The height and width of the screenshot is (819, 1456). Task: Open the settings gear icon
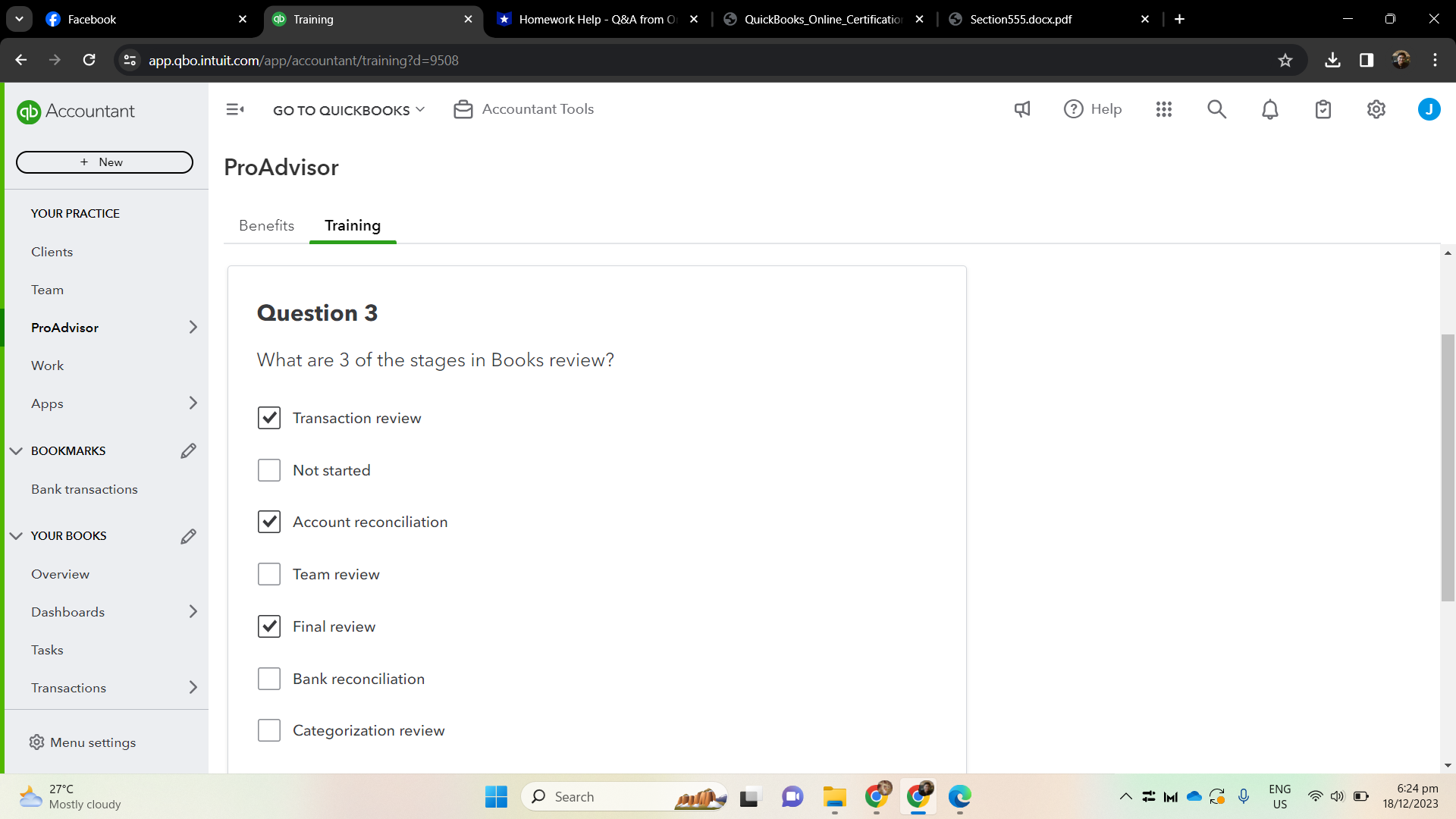pos(1376,109)
